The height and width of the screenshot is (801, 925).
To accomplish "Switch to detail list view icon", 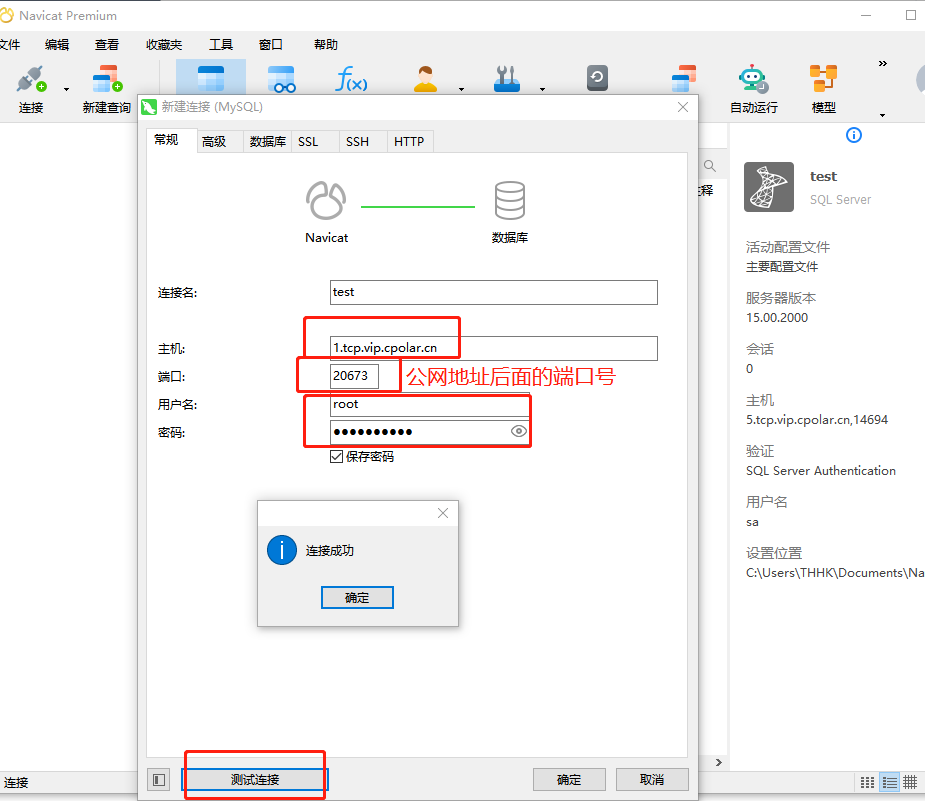I will click(889, 782).
